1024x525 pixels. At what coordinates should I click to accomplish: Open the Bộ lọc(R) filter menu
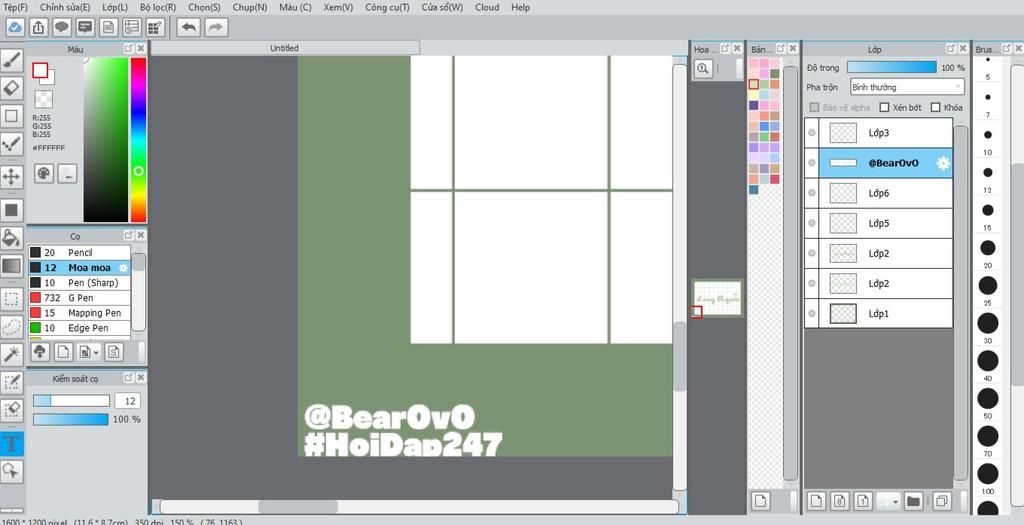coord(158,7)
